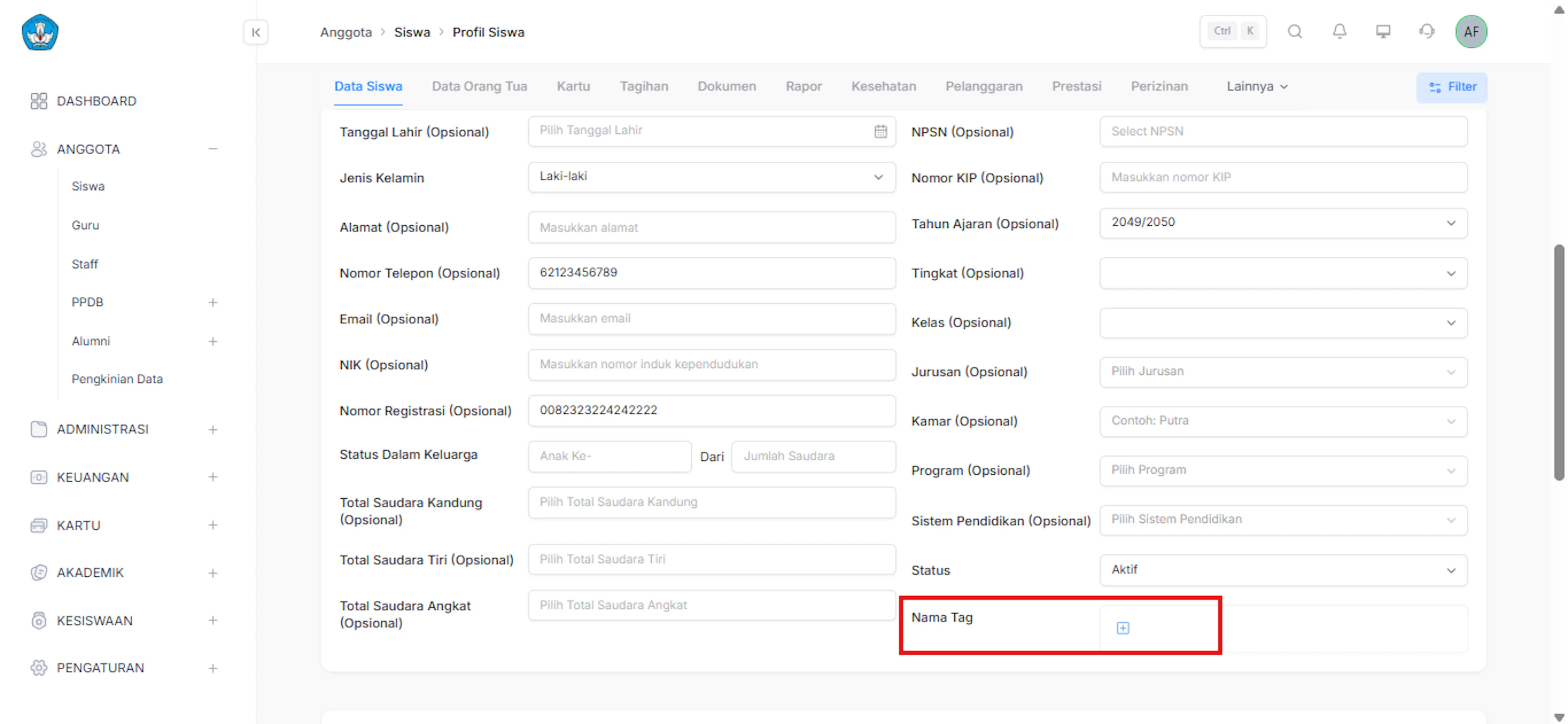Click the Anggota people icon
The width and height of the screenshot is (1568, 724).
39,149
